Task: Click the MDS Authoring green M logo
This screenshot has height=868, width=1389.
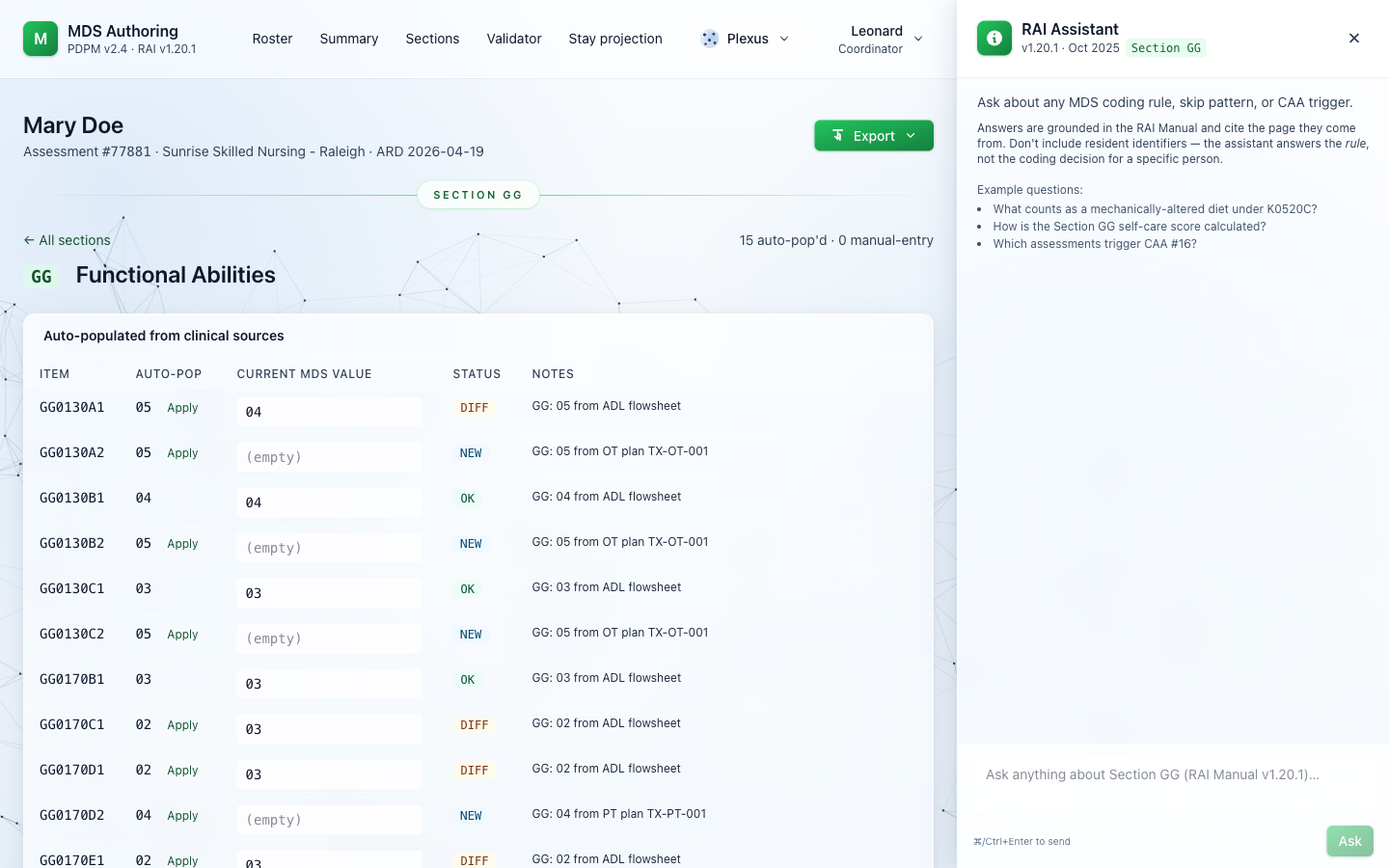Action: point(41,39)
